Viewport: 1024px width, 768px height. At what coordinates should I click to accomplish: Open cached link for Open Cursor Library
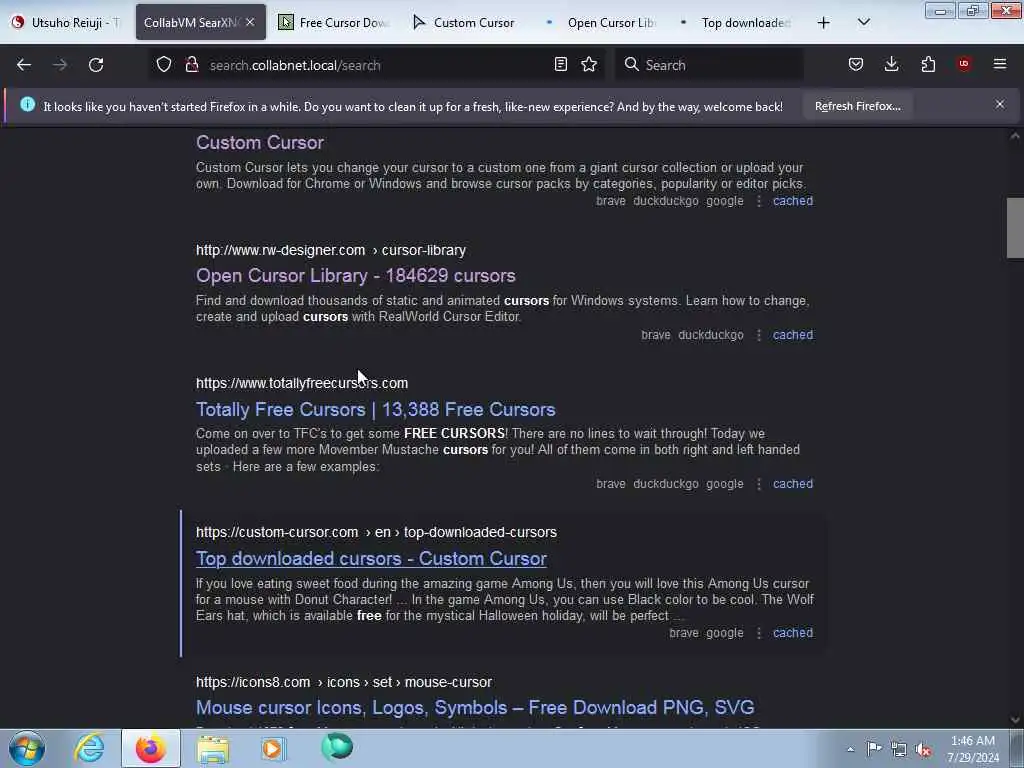(793, 335)
